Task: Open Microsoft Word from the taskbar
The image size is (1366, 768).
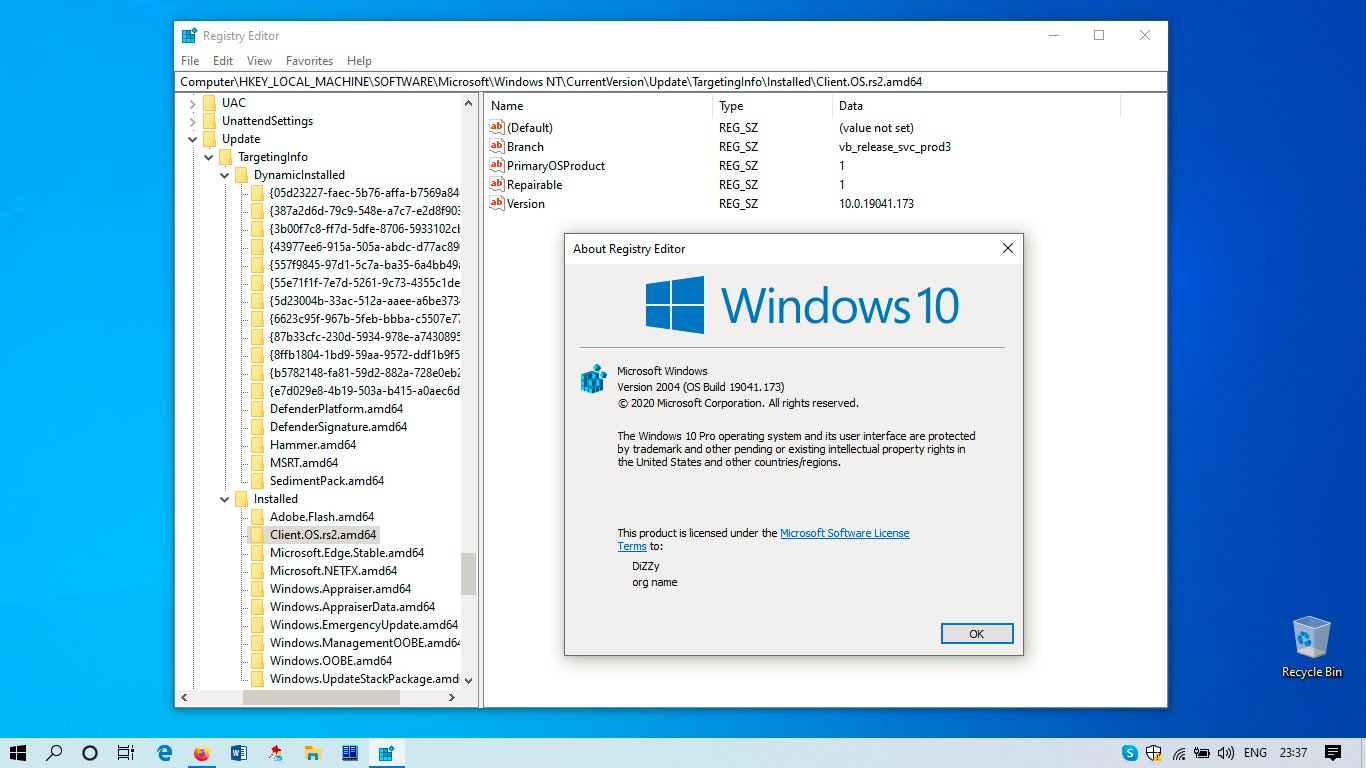Action: pyautogui.click(x=238, y=753)
